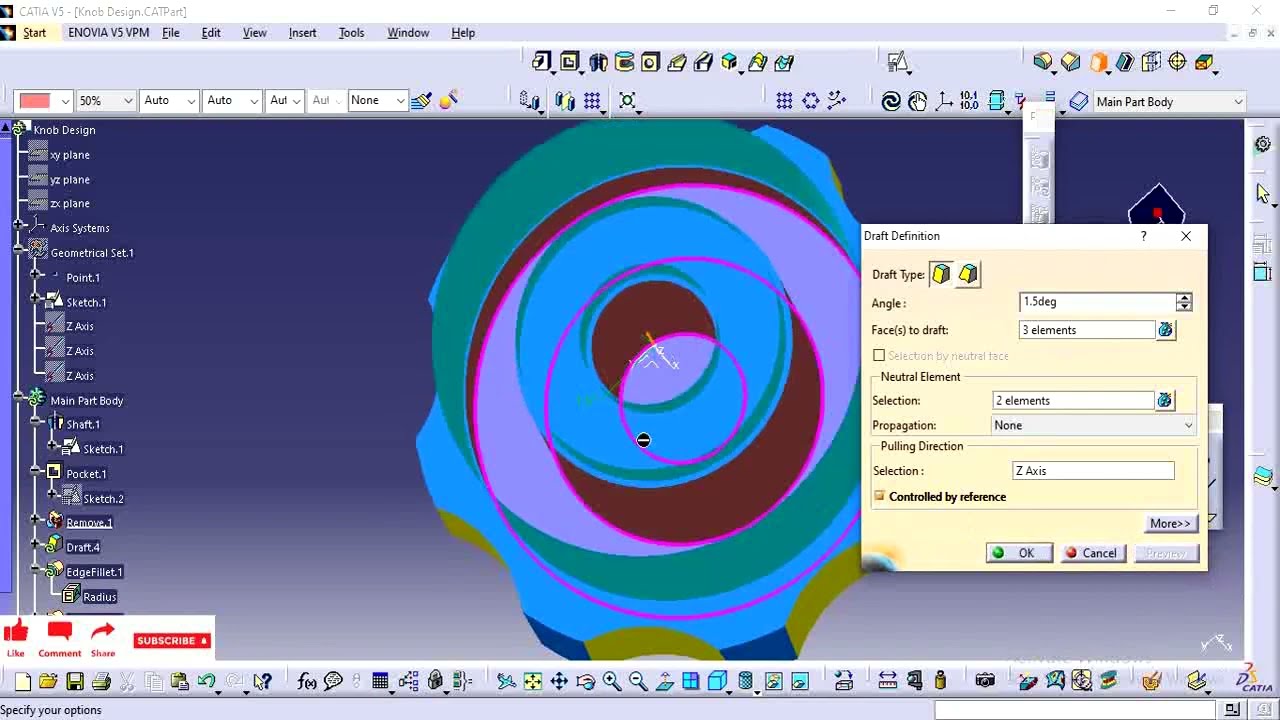The height and width of the screenshot is (720, 1280).
Task: Select the variable draft type option
Action: (968, 274)
